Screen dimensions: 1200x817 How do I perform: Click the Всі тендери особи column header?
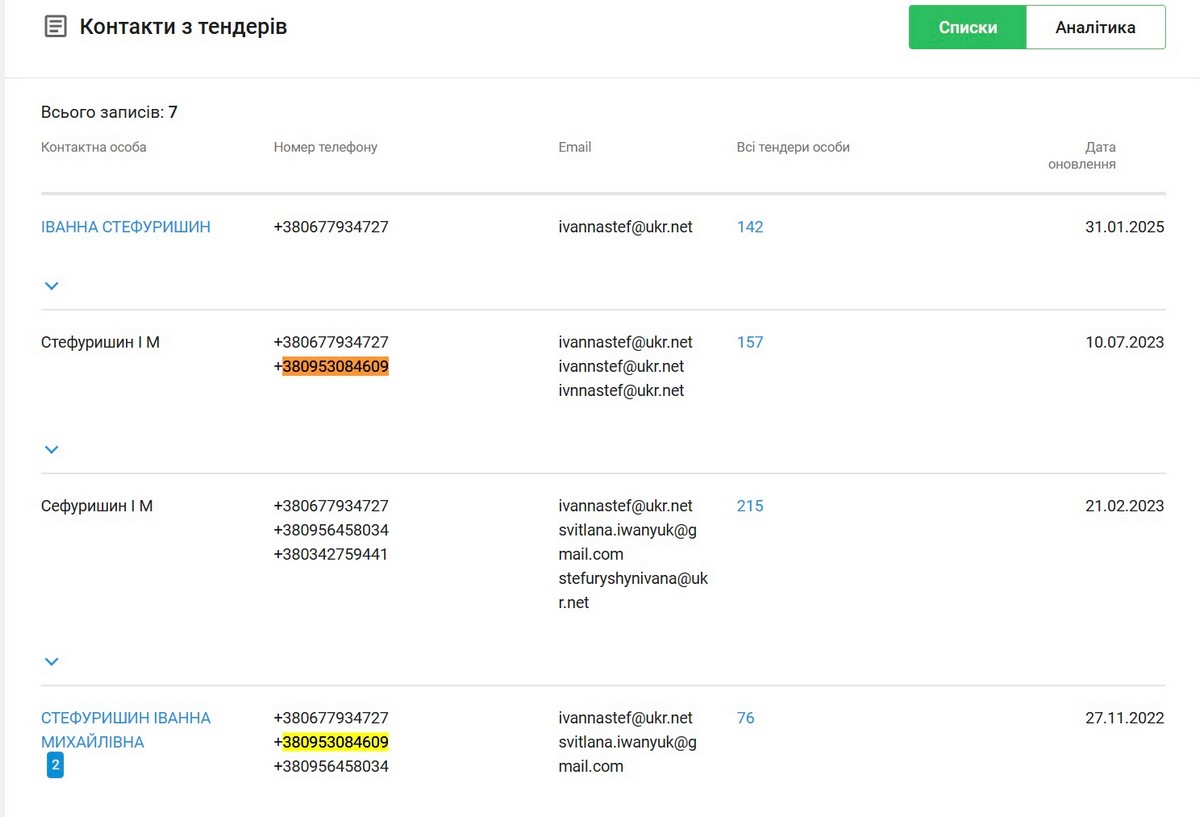pyautogui.click(x=793, y=147)
